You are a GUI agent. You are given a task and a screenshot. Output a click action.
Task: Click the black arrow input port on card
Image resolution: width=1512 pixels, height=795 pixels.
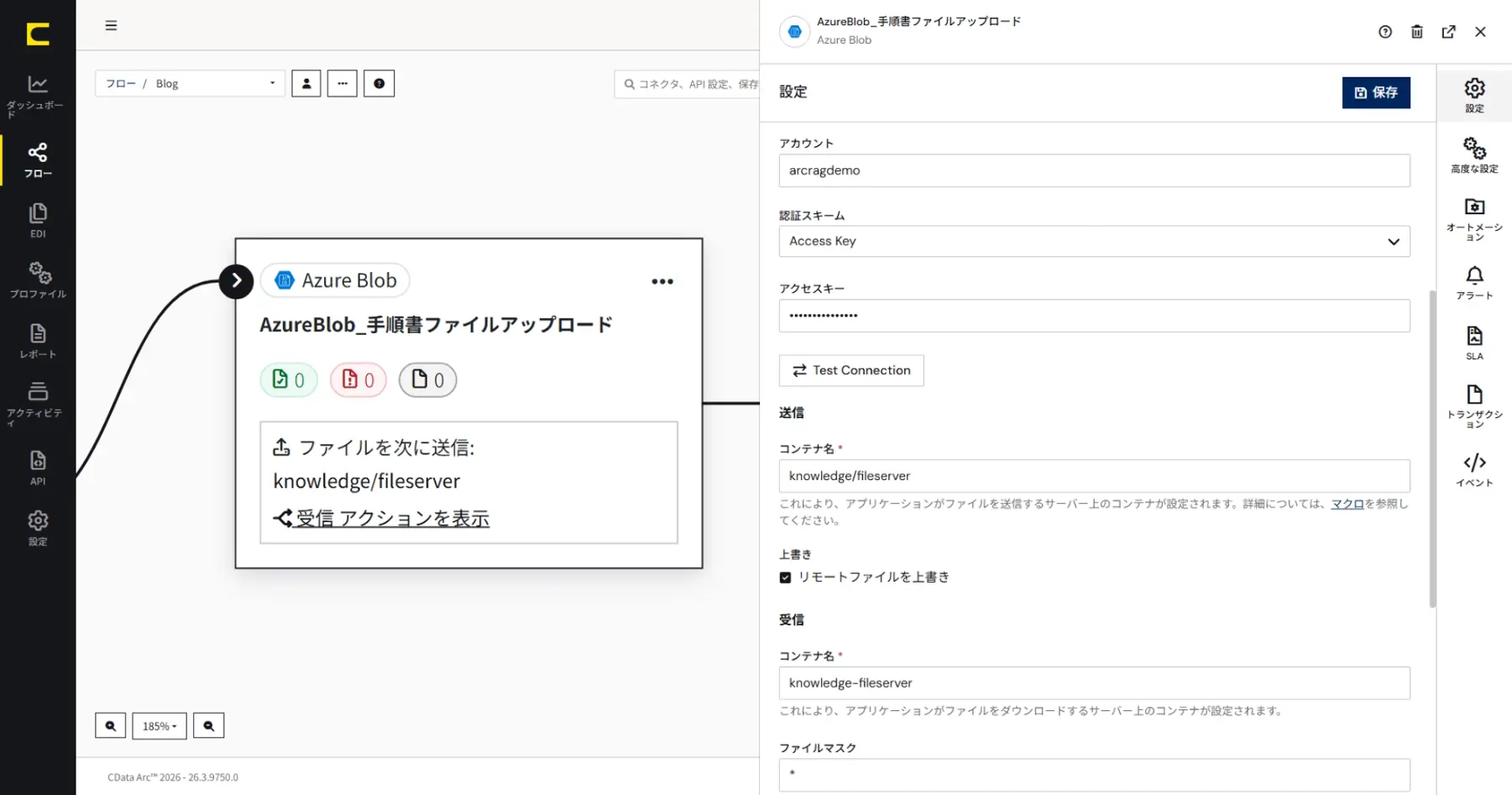(236, 280)
